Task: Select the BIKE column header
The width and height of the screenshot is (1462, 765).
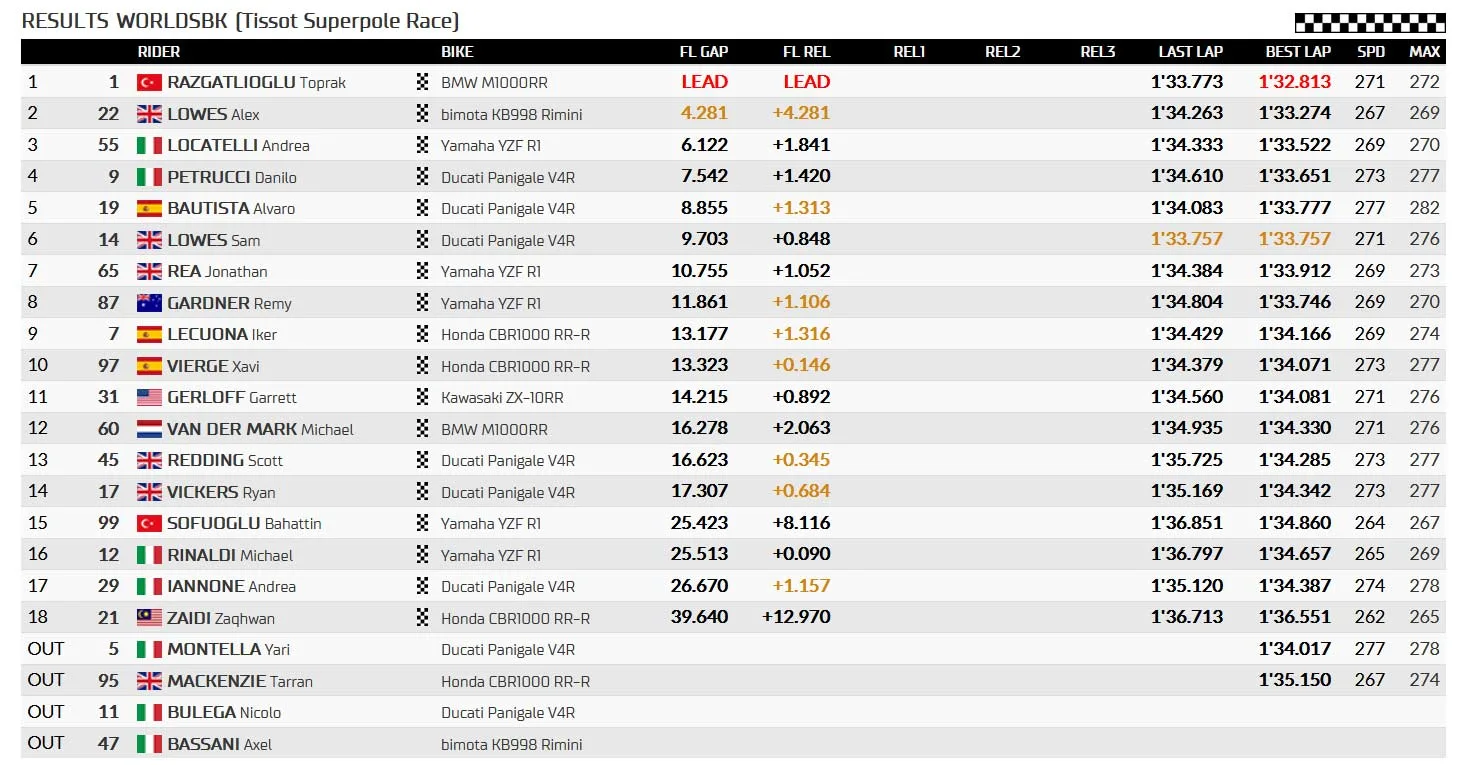Action: tap(457, 52)
